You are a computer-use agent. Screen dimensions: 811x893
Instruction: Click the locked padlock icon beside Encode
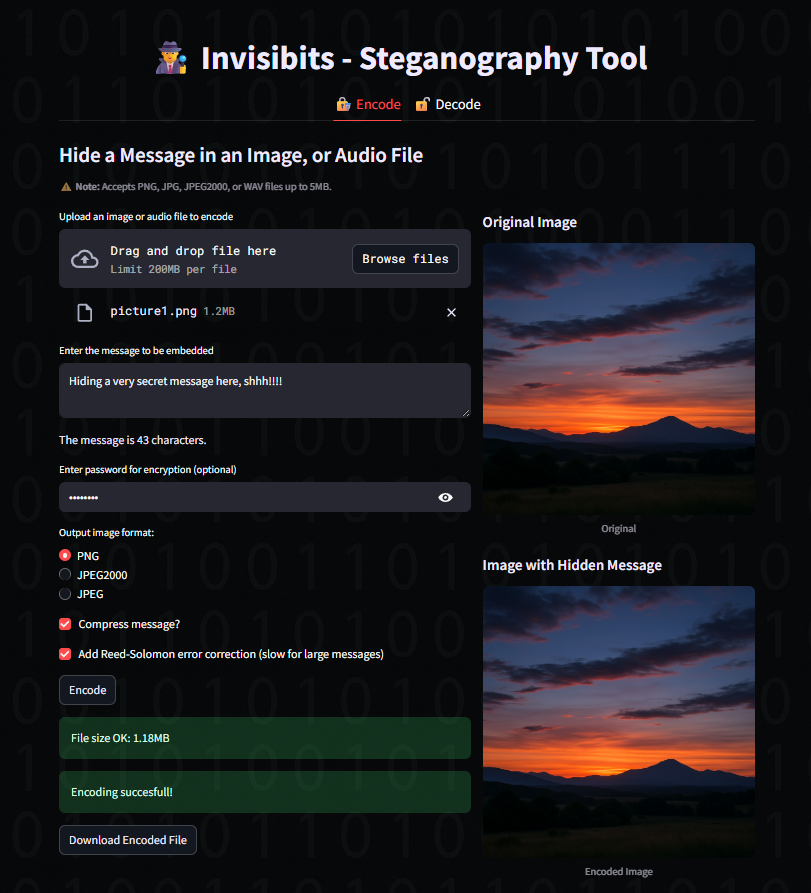pyautogui.click(x=343, y=104)
